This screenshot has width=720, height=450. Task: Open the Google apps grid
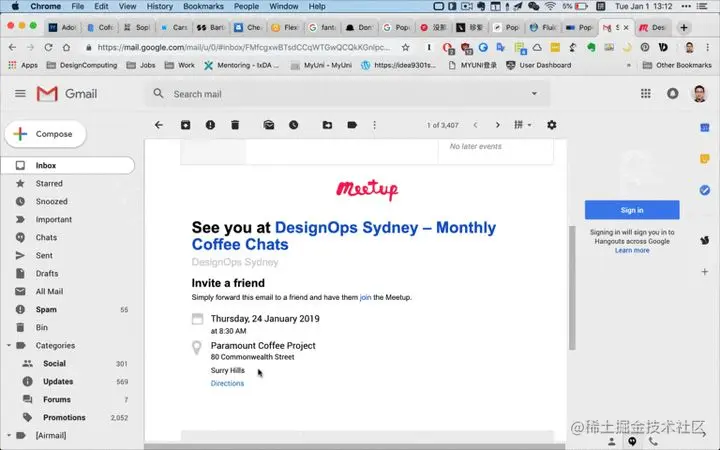pos(646,94)
